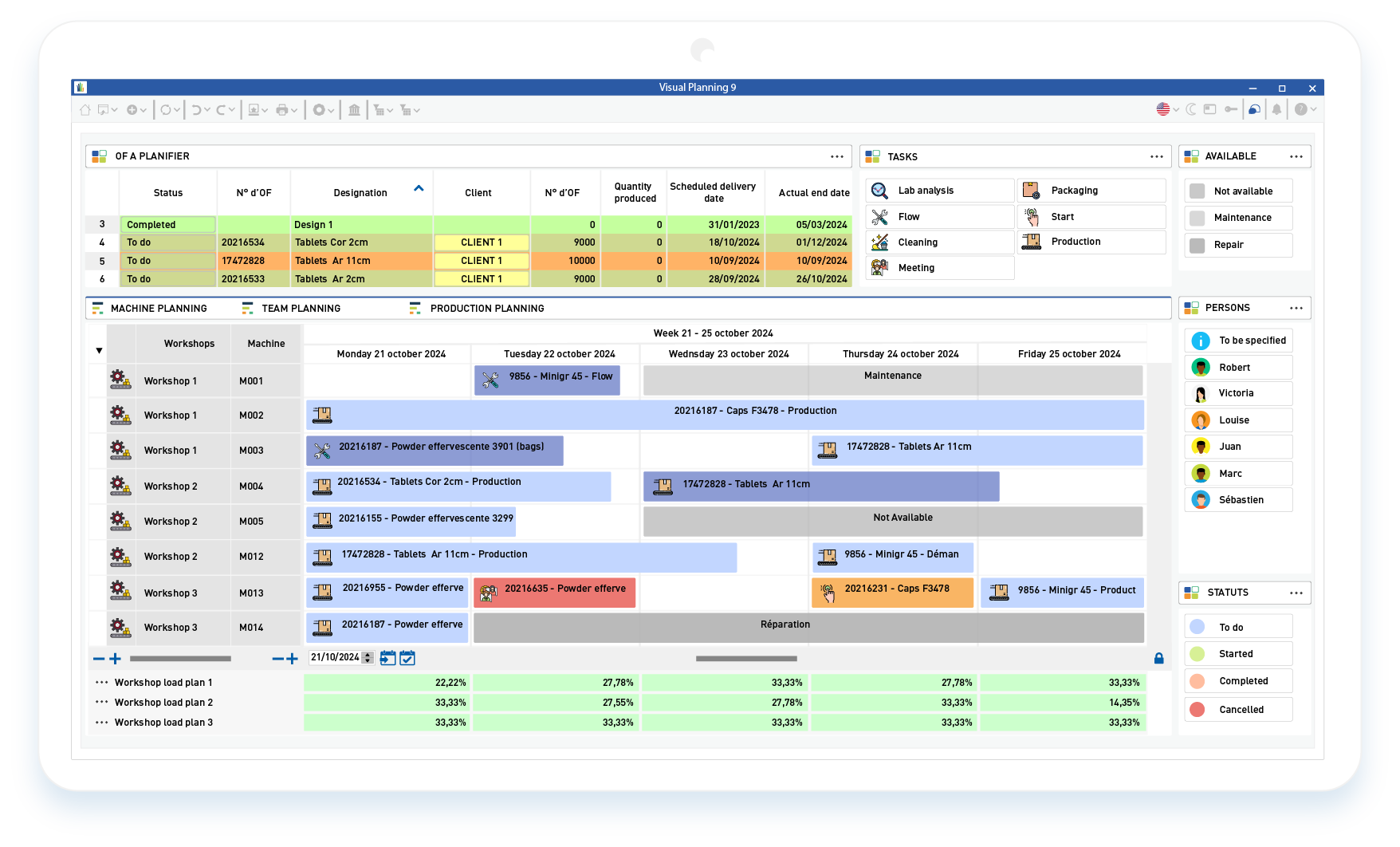This screenshot has height=847, width=1400.
Task: Click the go-to-date calendar icon
Action: coord(387,658)
